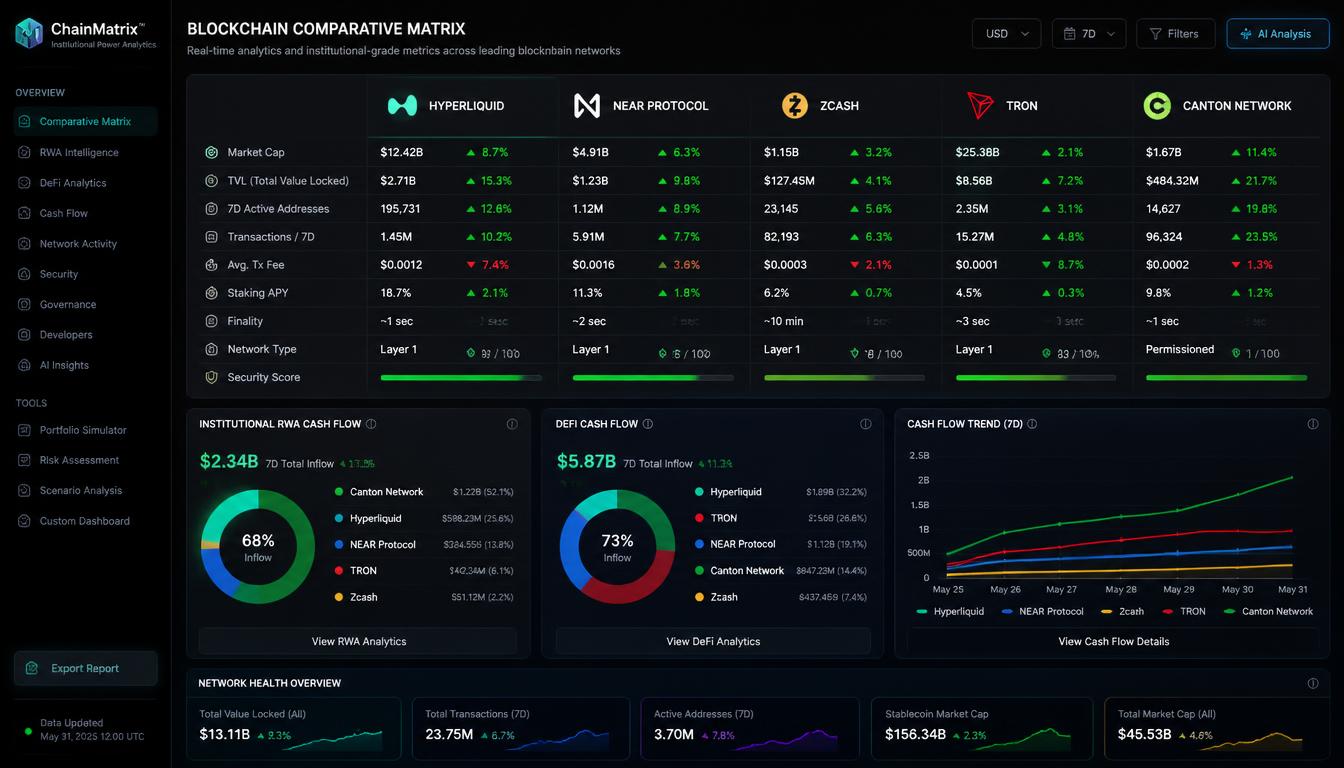1344x768 pixels.
Task: Click the ChainMatrix logo icon
Action: tap(30, 33)
